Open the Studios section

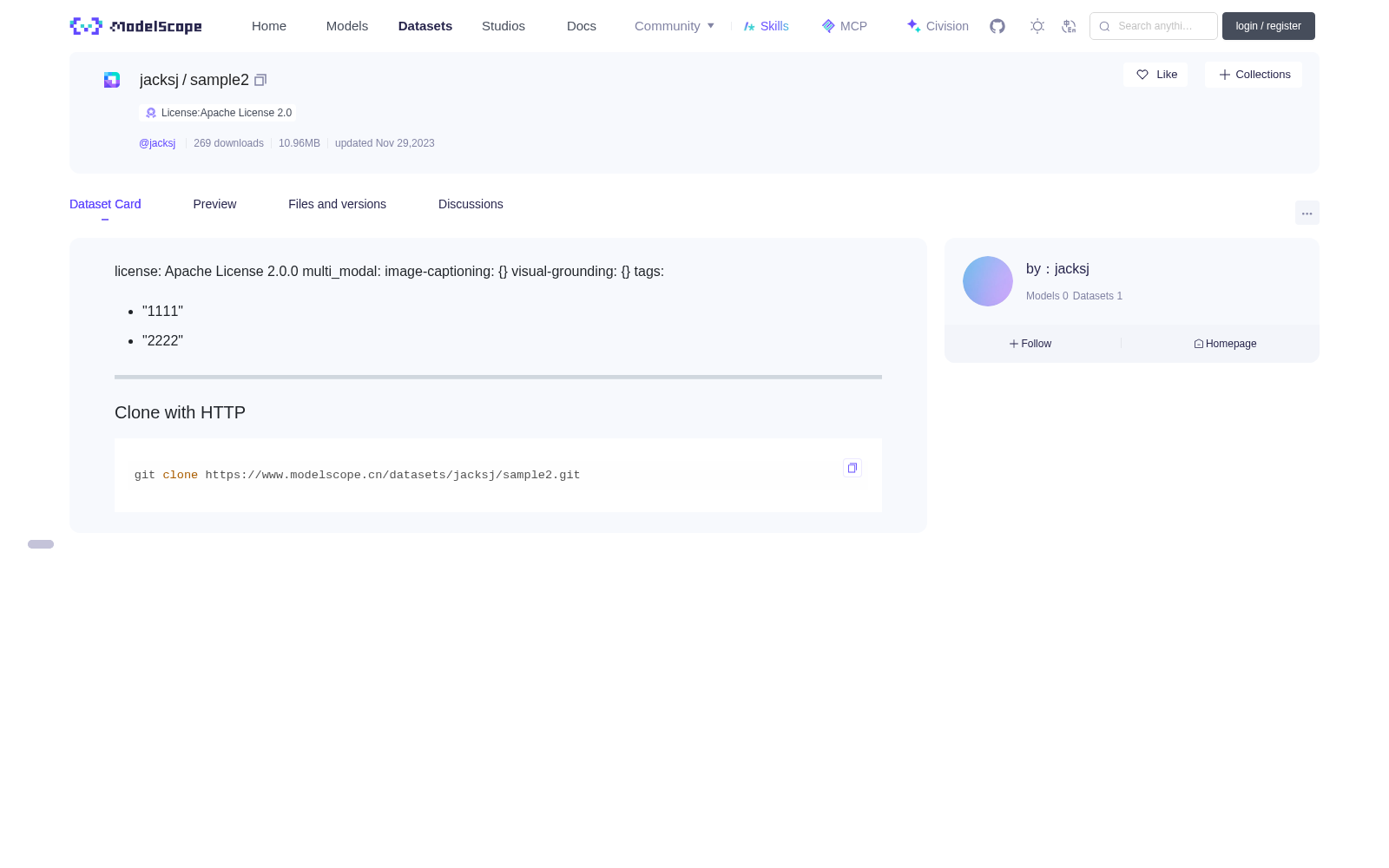coord(504,26)
